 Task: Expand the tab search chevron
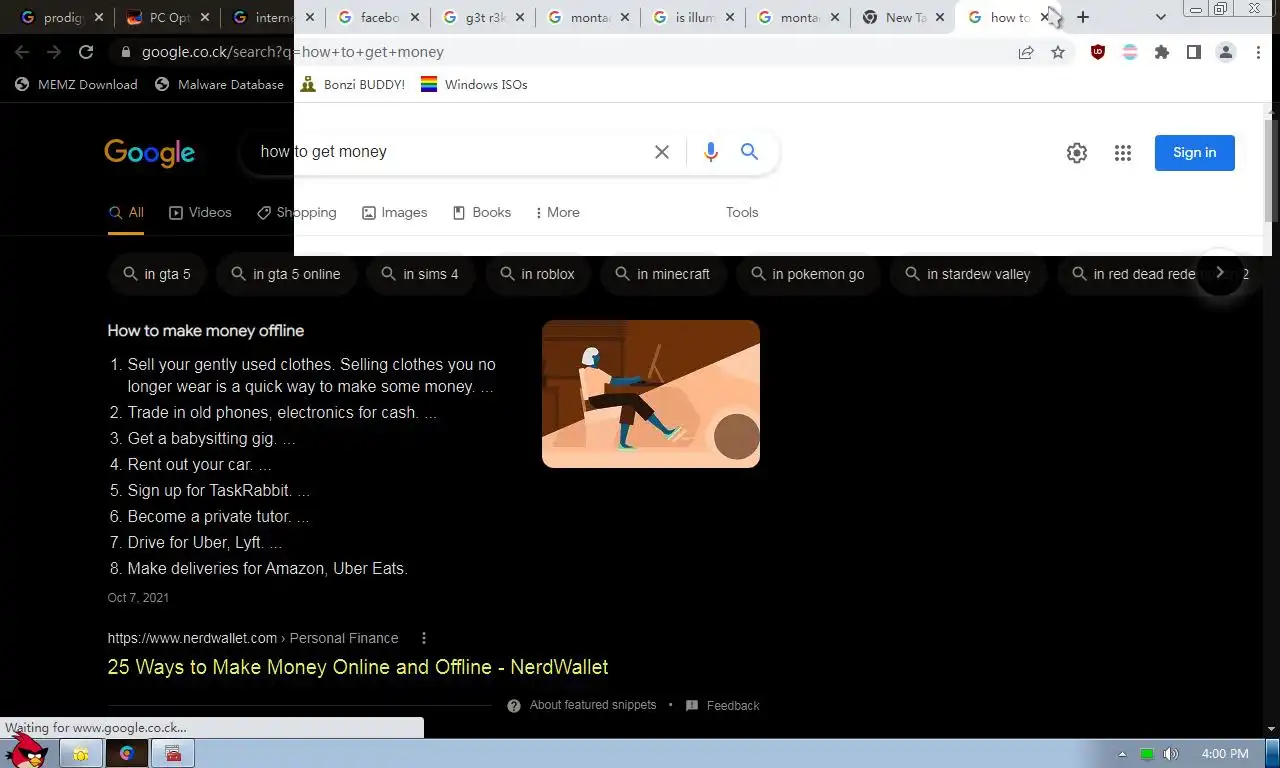point(1160,17)
